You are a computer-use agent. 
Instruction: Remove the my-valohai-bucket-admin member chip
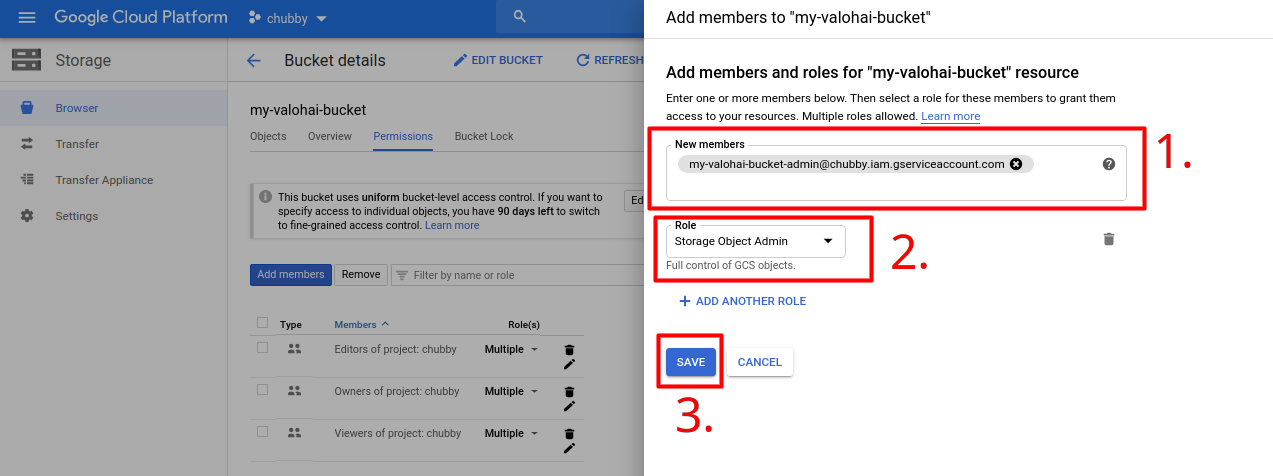[x=1016, y=164]
